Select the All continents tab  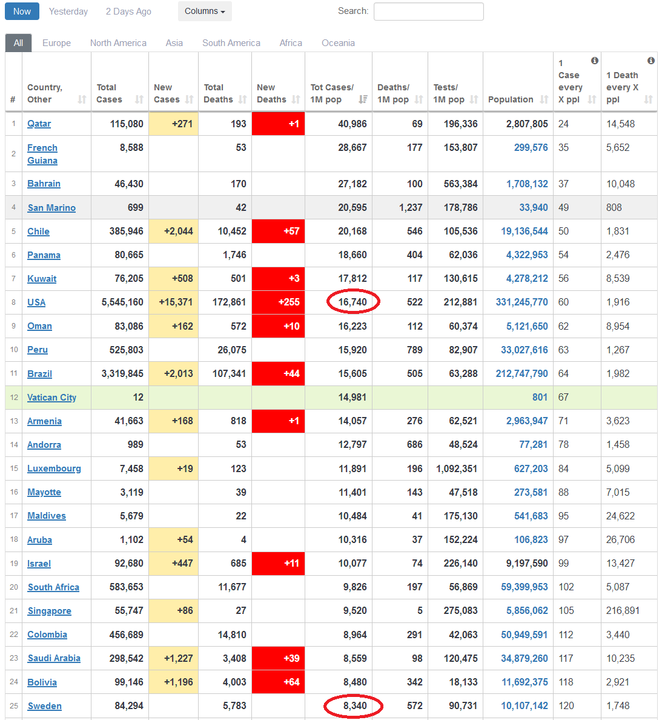18,43
